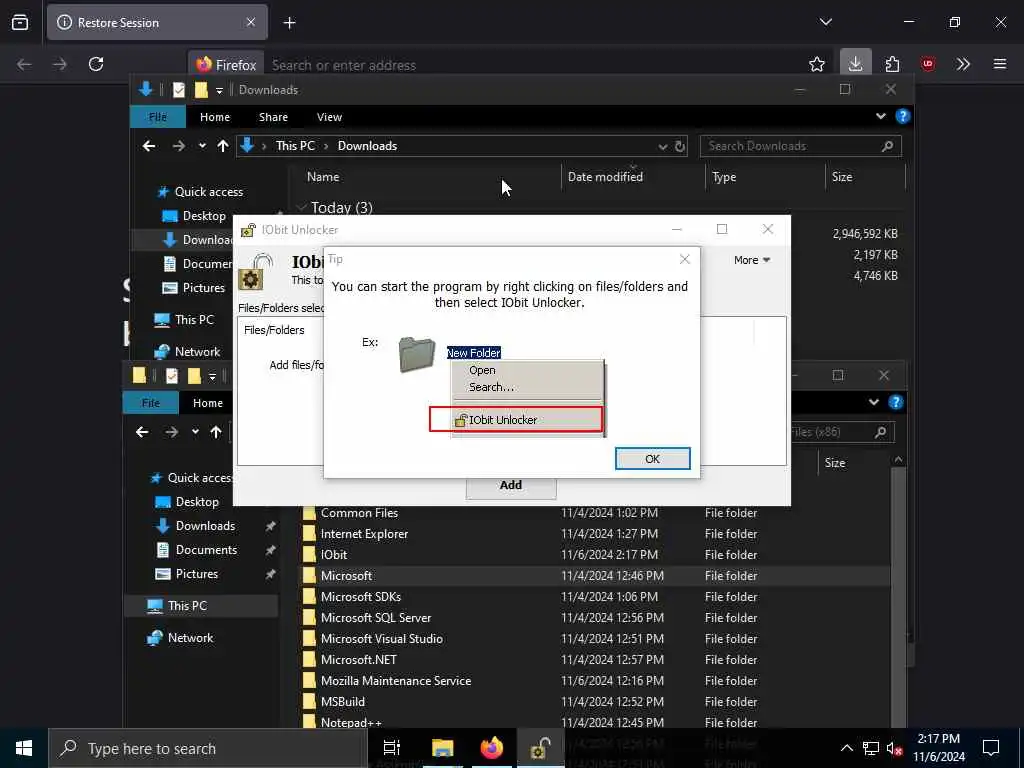This screenshot has height=768, width=1024.
Task: Open address history dropdown in Downloads window
Action: [662, 146]
